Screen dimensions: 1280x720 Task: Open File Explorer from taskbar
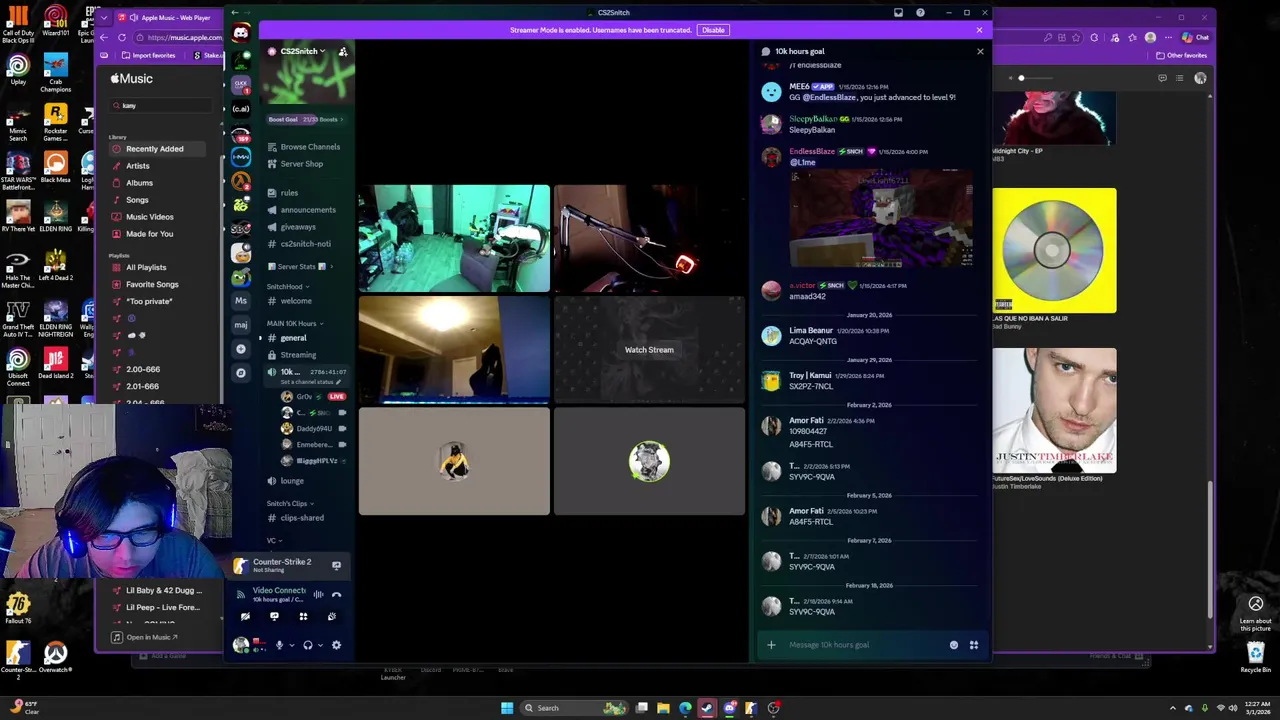pos(663,708)
